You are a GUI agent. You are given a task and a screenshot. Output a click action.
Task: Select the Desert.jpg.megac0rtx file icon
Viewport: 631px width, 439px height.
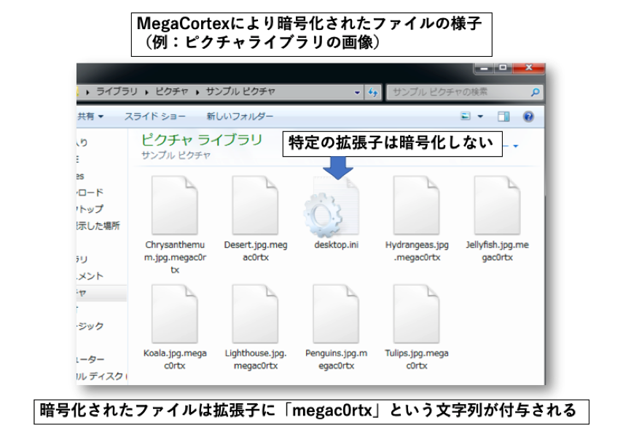(255, 206)
